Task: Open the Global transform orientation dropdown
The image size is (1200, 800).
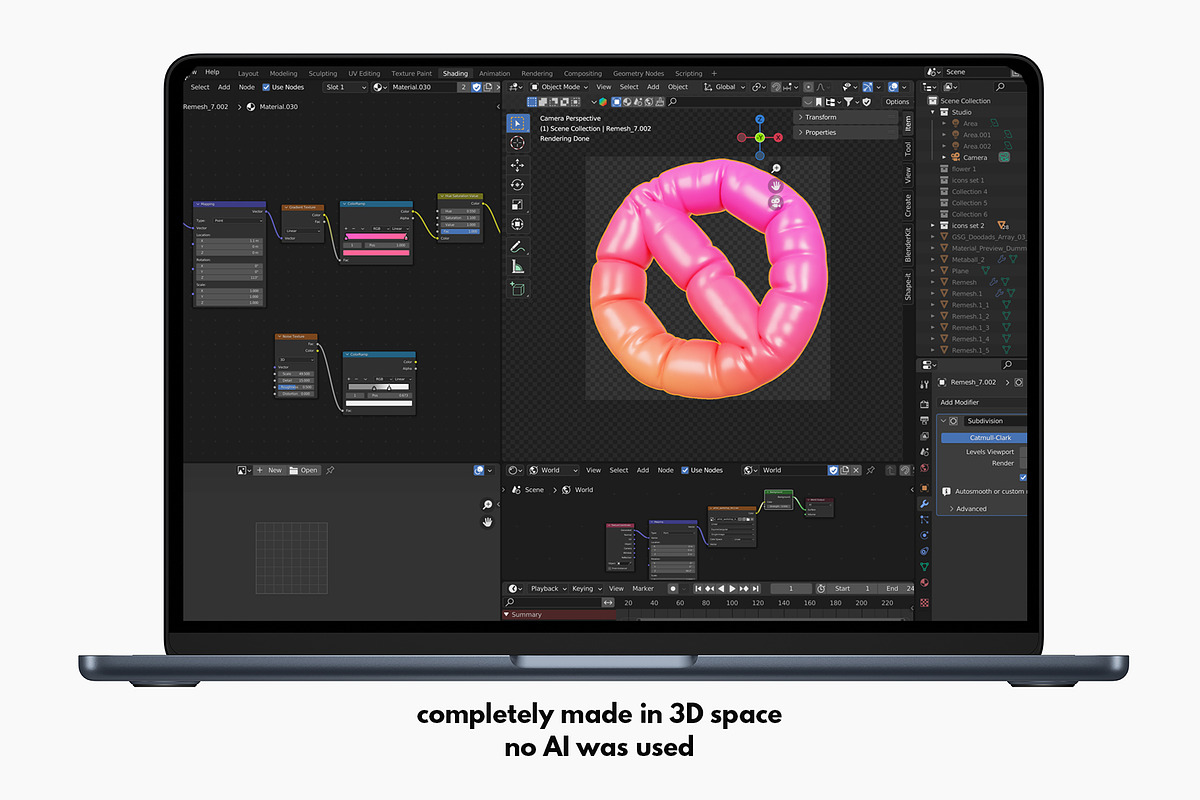Action: 726,87
